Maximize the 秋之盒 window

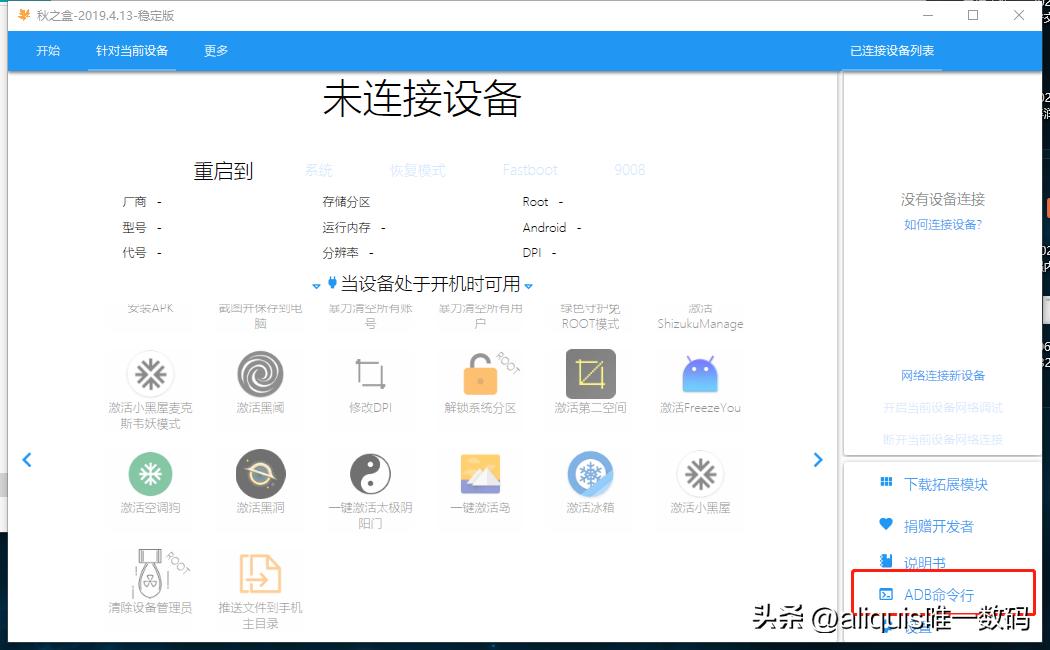click(x=973, y=15)
